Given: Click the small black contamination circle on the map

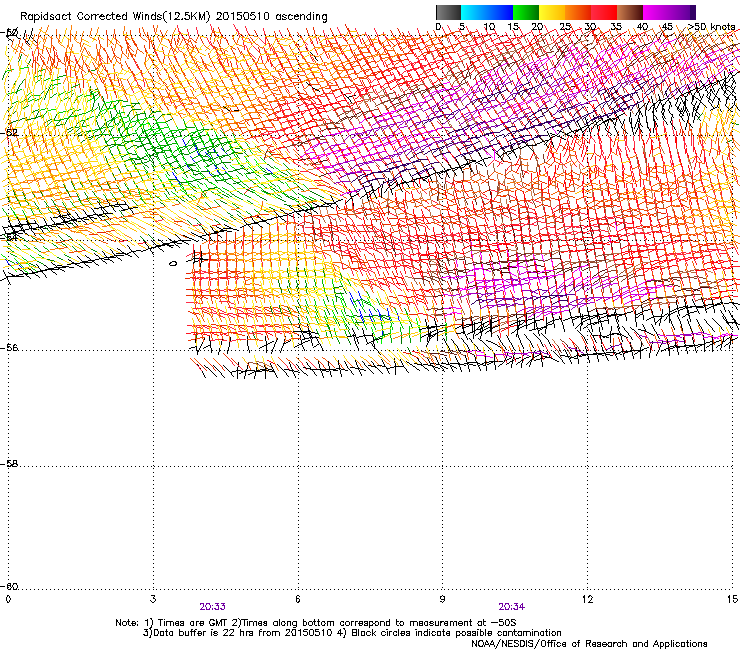Looking at the screenshot, I should click(x=173, y=263).
